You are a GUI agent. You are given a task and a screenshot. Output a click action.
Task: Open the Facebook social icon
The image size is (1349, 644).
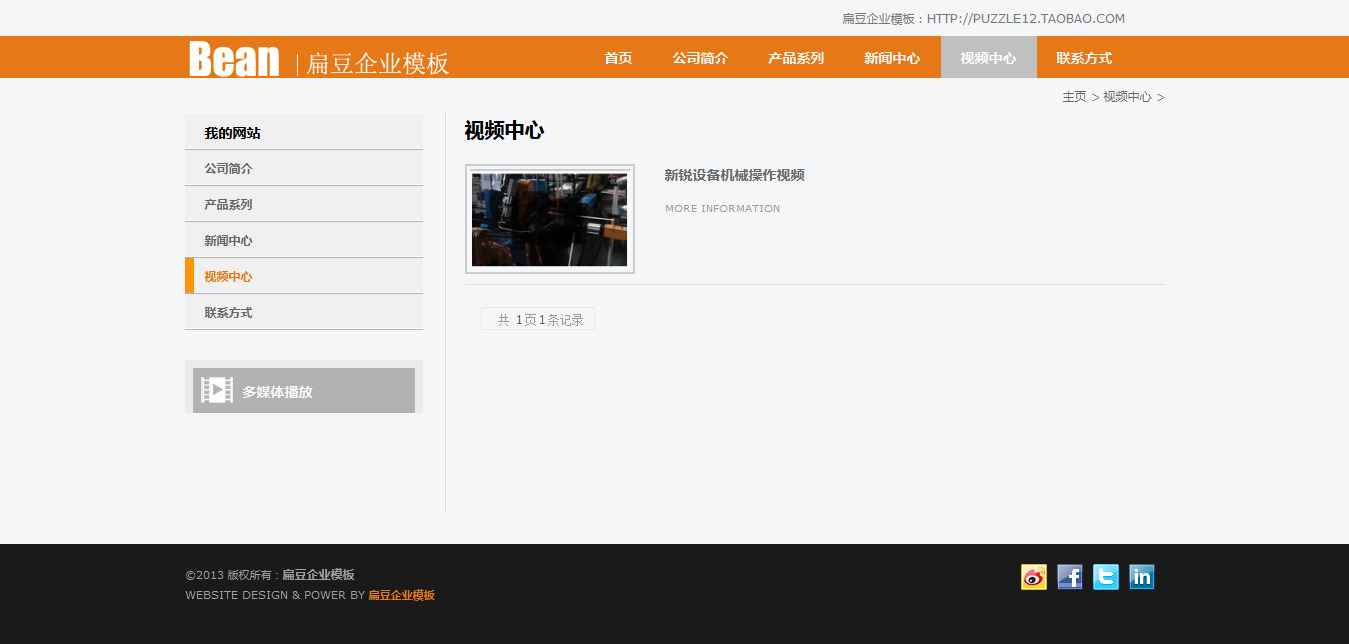(x=1069, y=577)
